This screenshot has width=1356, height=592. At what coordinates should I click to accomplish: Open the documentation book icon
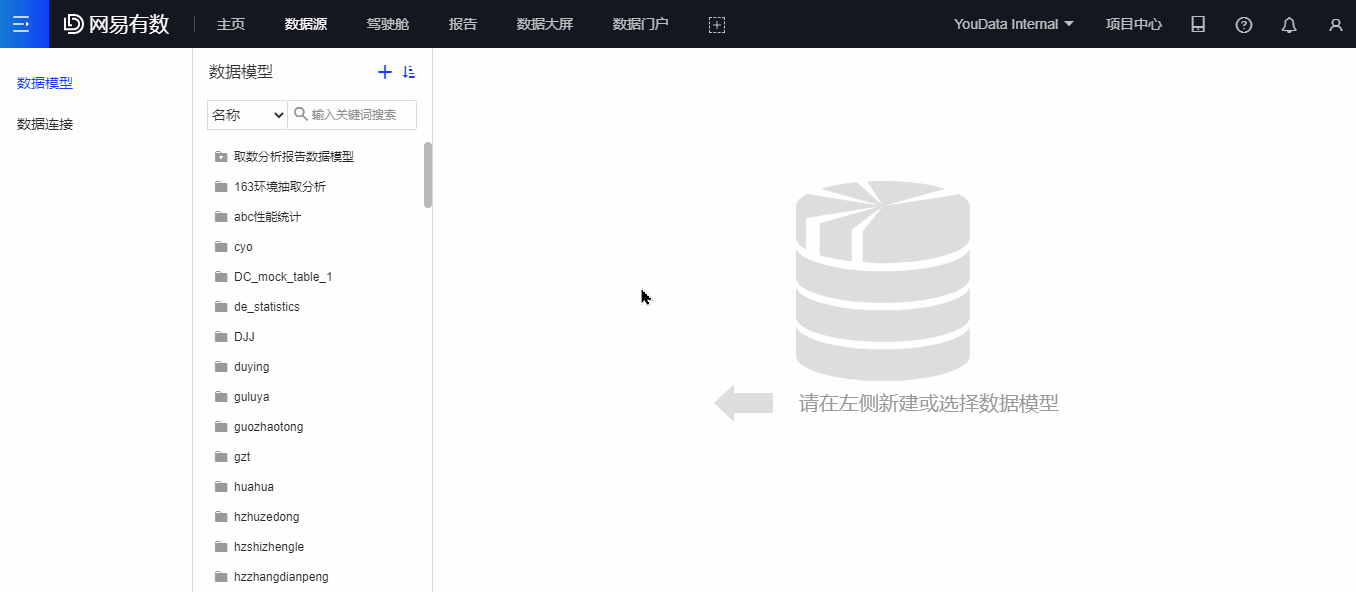click(1198, 24)
